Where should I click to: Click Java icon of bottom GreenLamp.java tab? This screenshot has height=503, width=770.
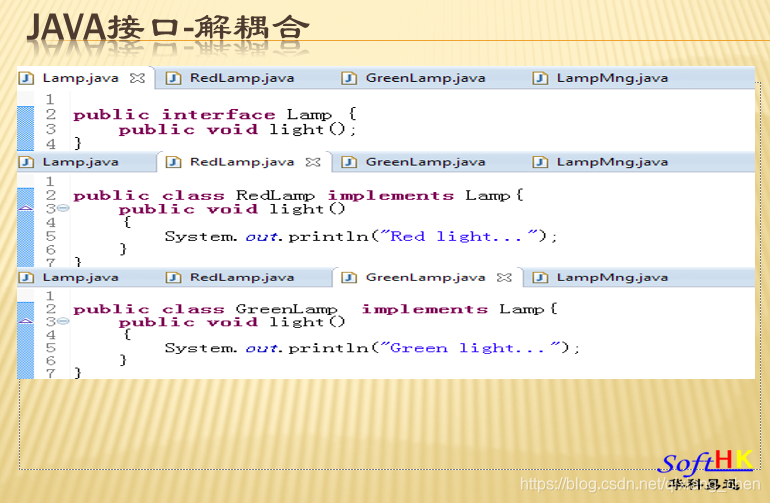coord(349,278)
